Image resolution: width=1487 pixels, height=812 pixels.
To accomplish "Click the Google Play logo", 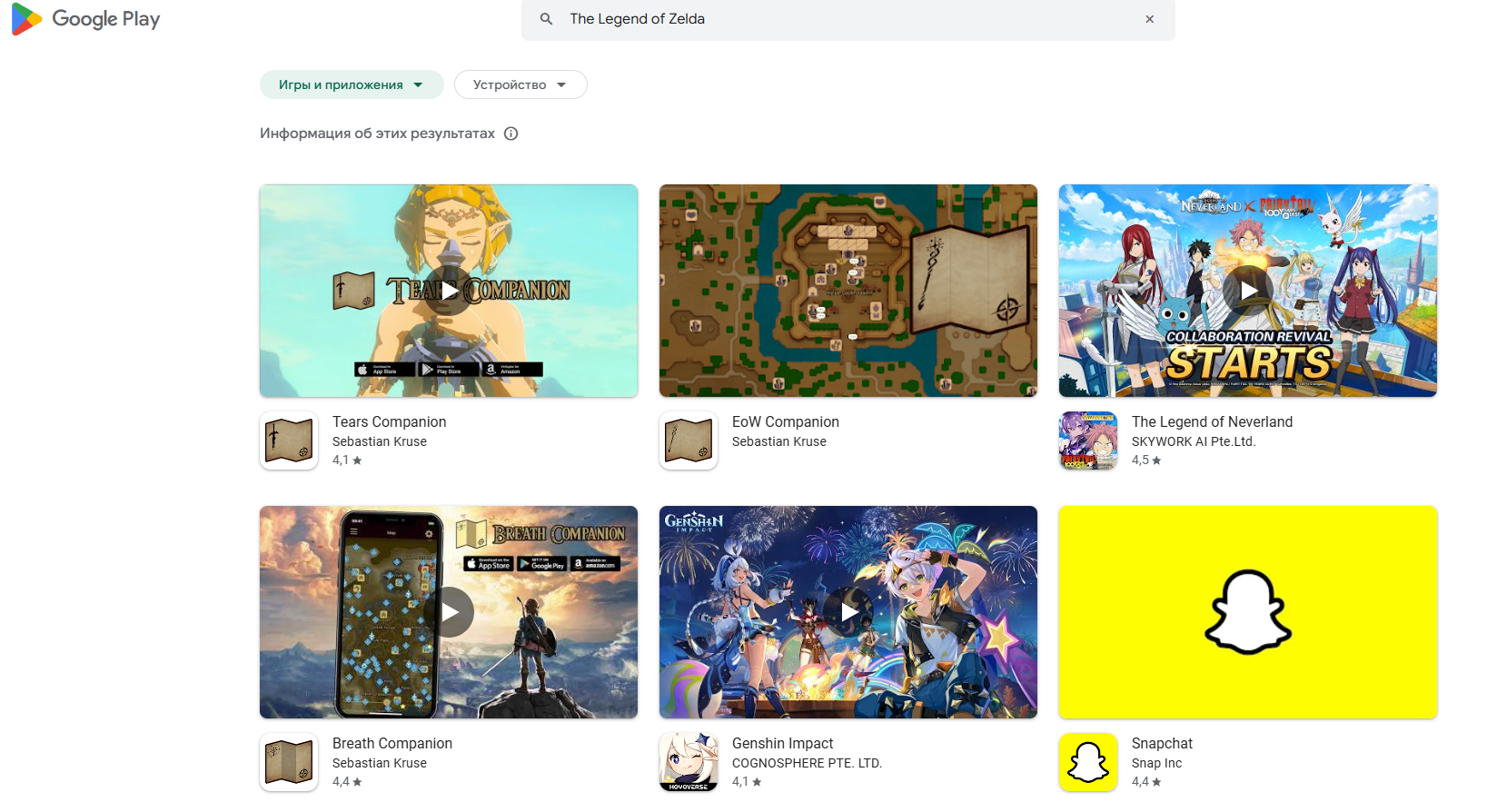I will [85, 19].
